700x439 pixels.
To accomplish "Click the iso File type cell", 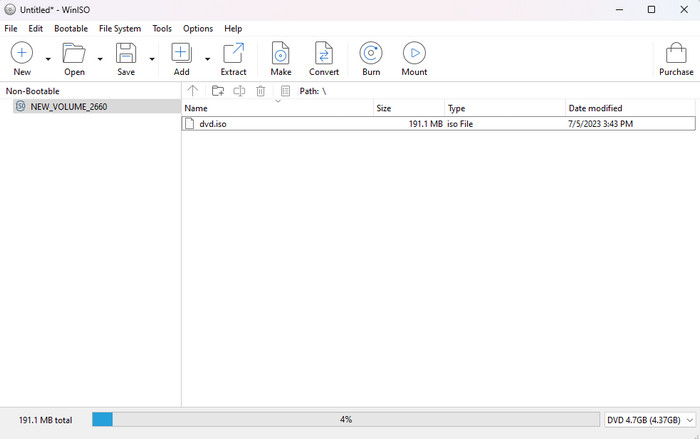I will pos(460,124).
